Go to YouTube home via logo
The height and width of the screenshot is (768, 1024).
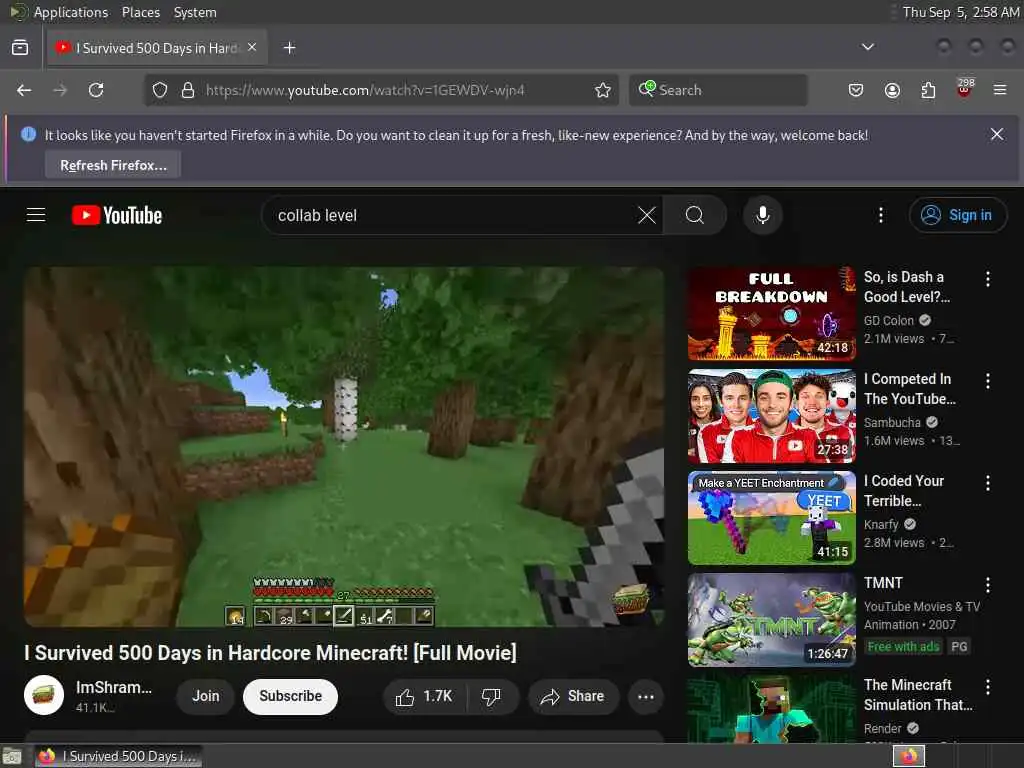[117, 215]
